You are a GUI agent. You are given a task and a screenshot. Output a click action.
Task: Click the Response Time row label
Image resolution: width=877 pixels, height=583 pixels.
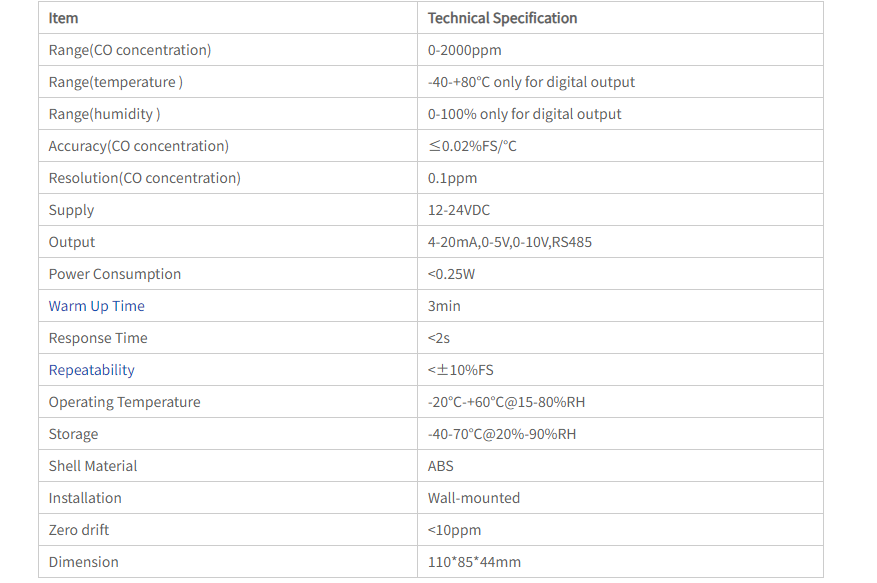[98, 338]
